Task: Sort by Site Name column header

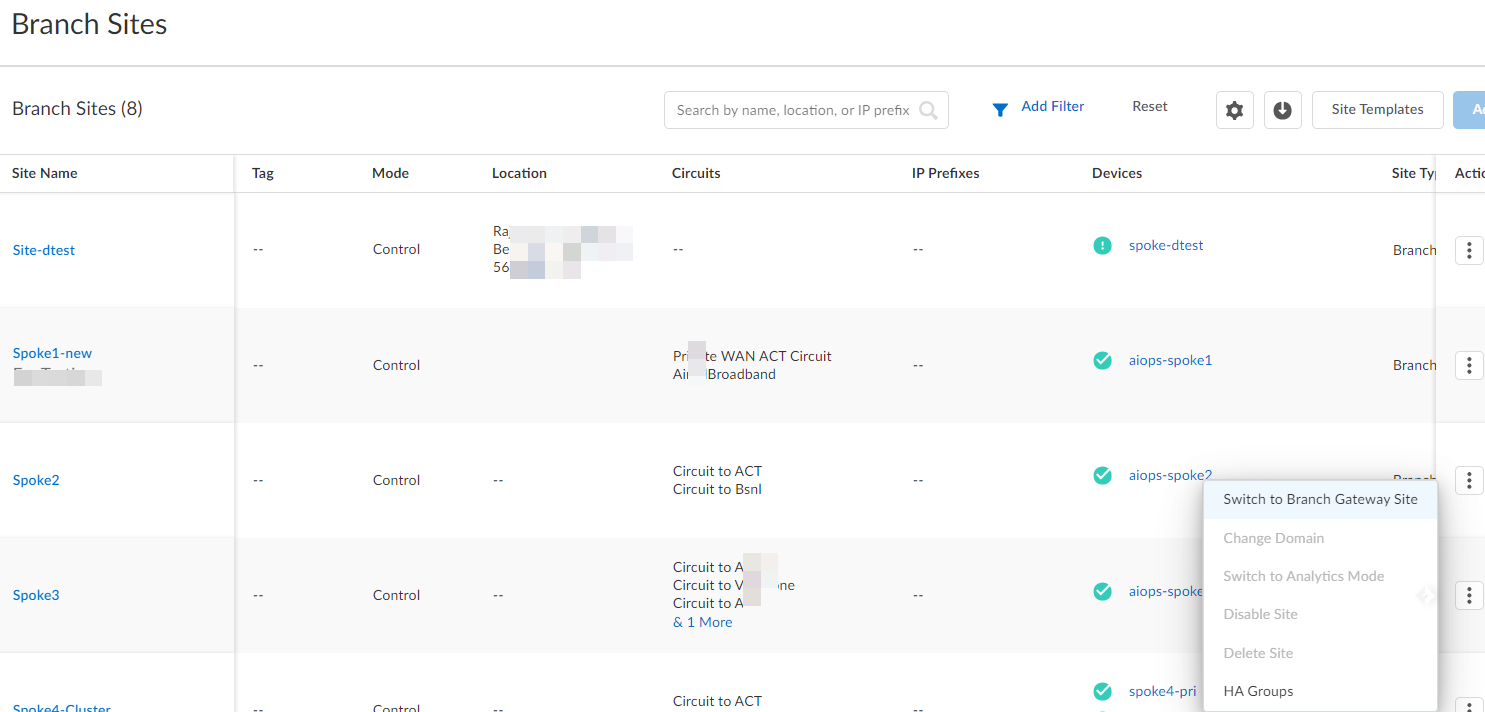Action: click(x=45, y=173)
